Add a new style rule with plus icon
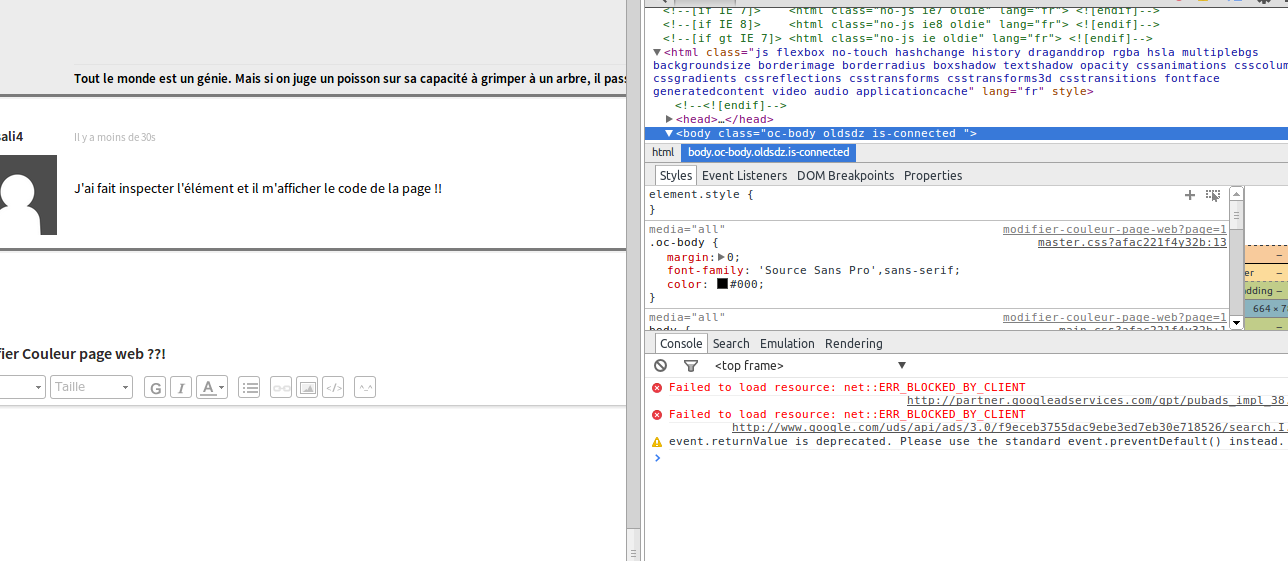 1190,196
